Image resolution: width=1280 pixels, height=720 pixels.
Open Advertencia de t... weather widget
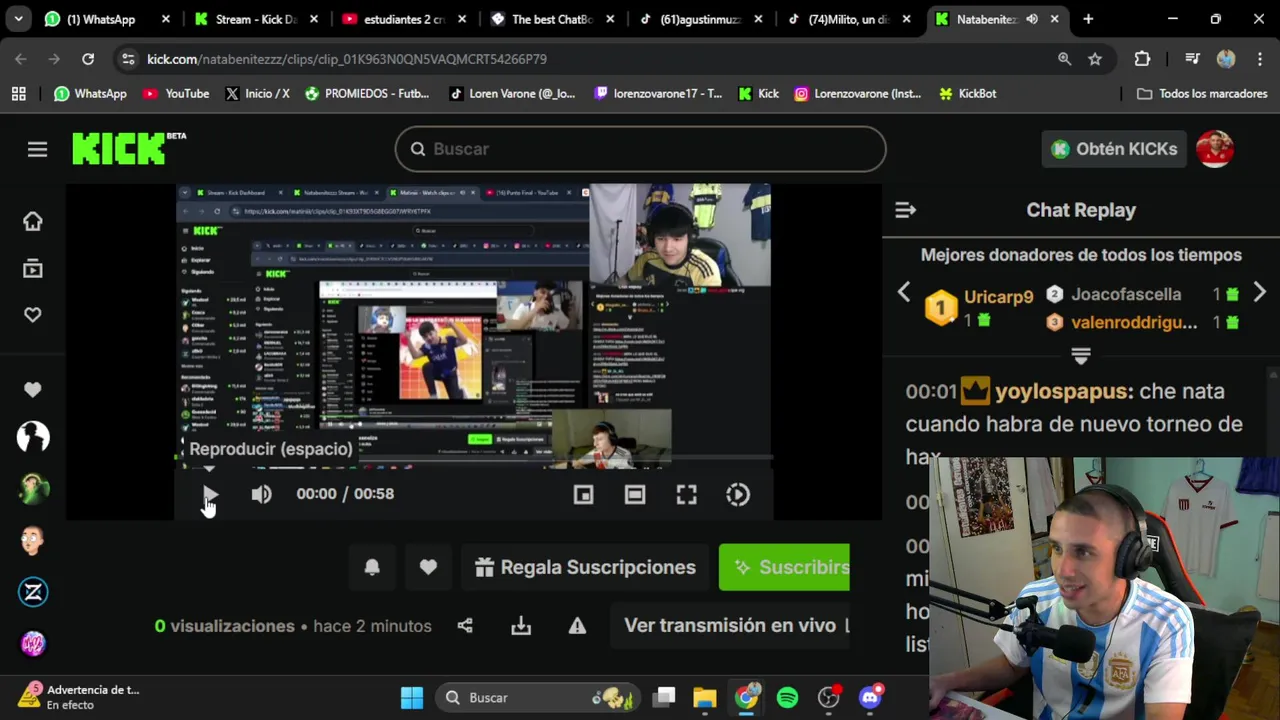click(x=78, y=697)
